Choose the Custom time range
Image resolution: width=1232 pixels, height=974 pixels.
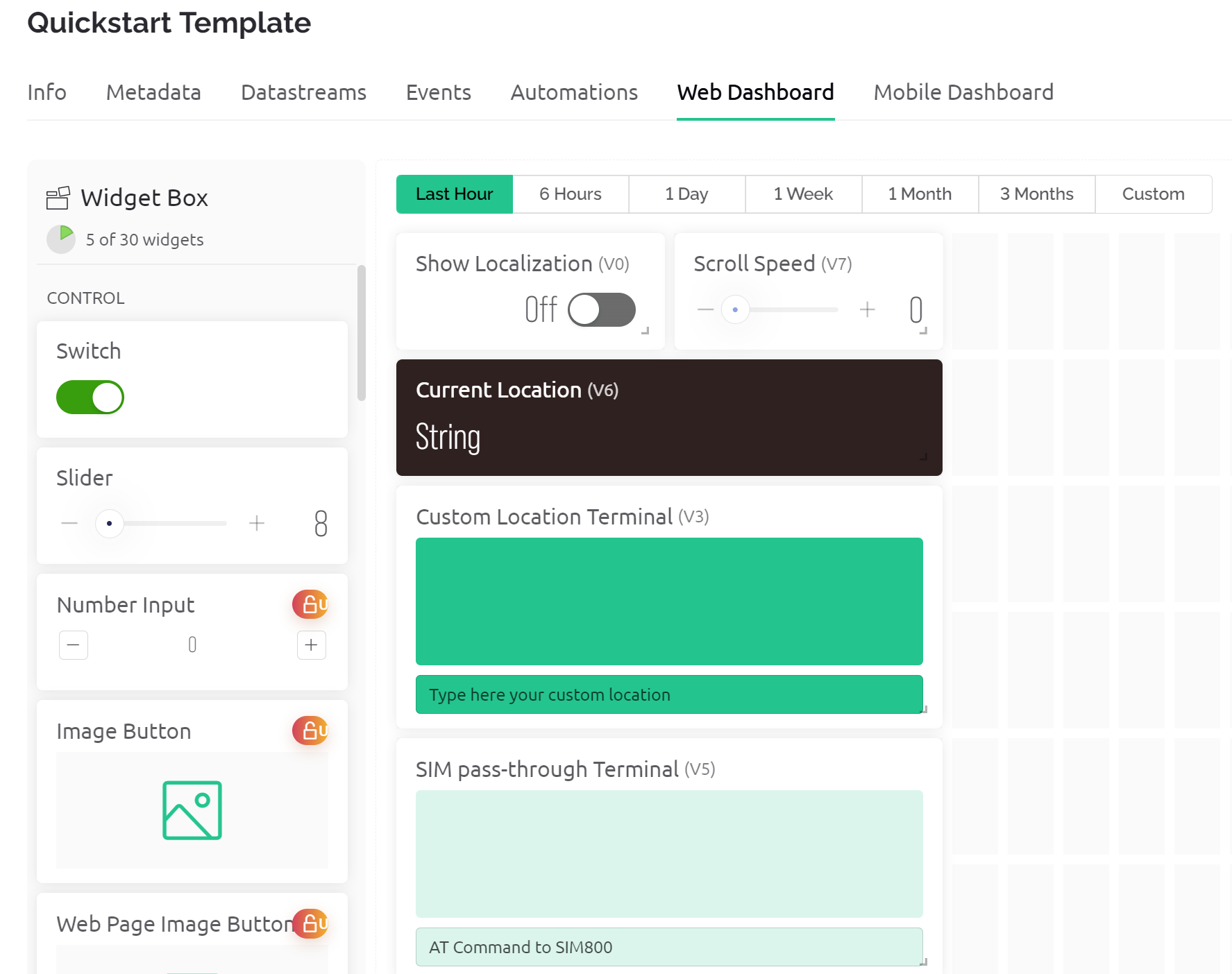(x=1154, y=194)
